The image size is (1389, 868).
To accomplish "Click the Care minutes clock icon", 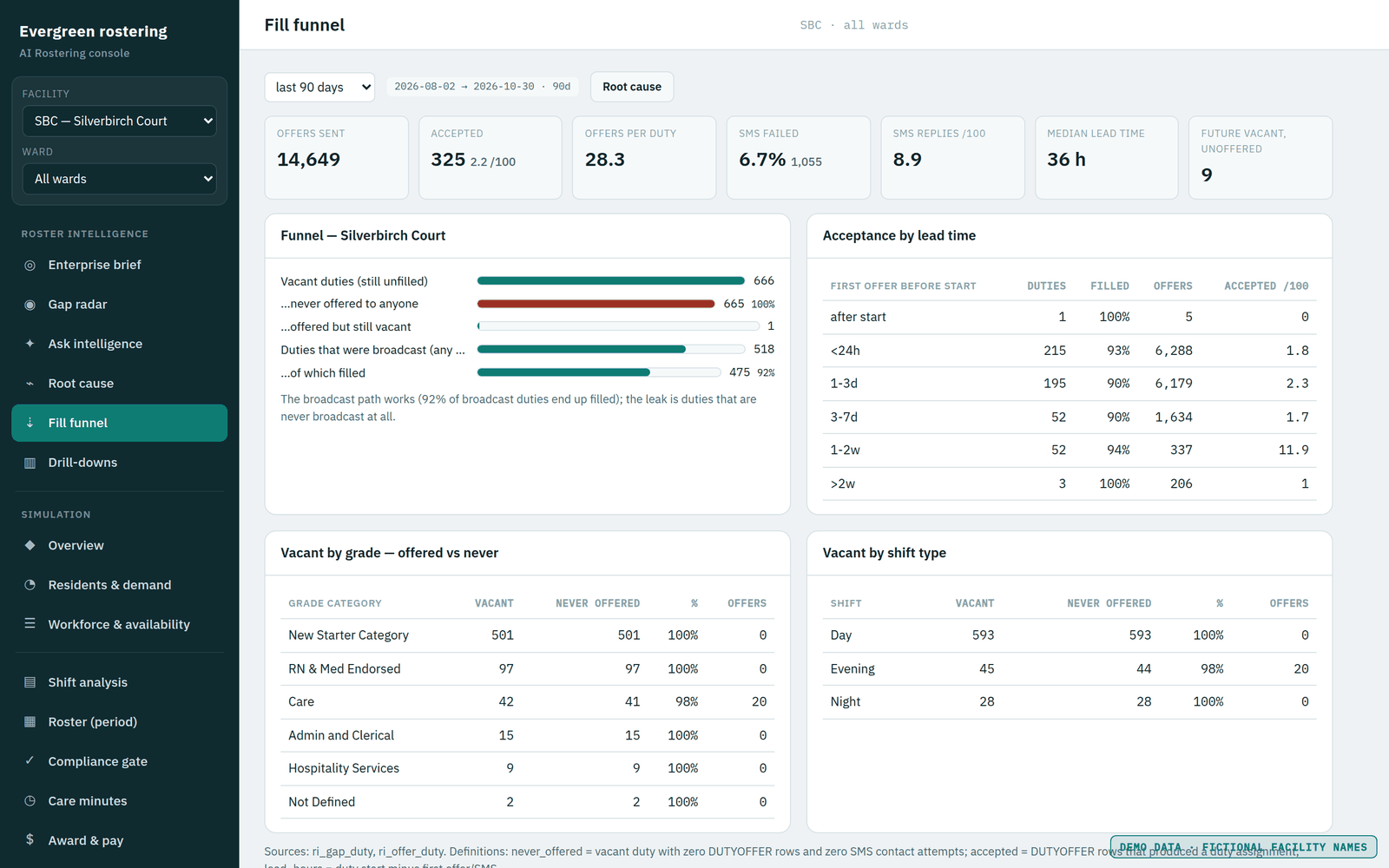I will [x=30, y=801].
